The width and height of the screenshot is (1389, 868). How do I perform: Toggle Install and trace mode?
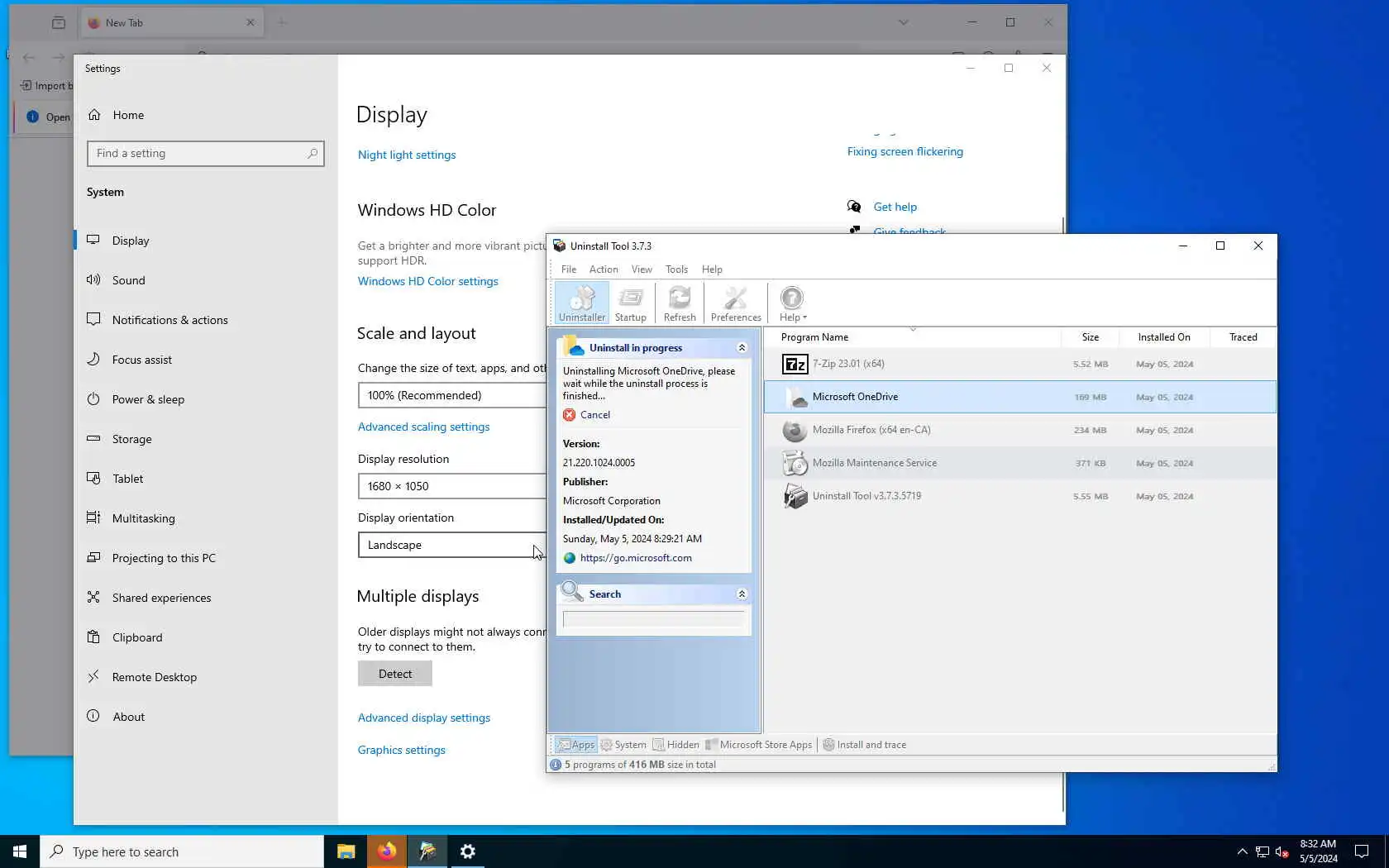pyautogui.click(x=864, y=745)
